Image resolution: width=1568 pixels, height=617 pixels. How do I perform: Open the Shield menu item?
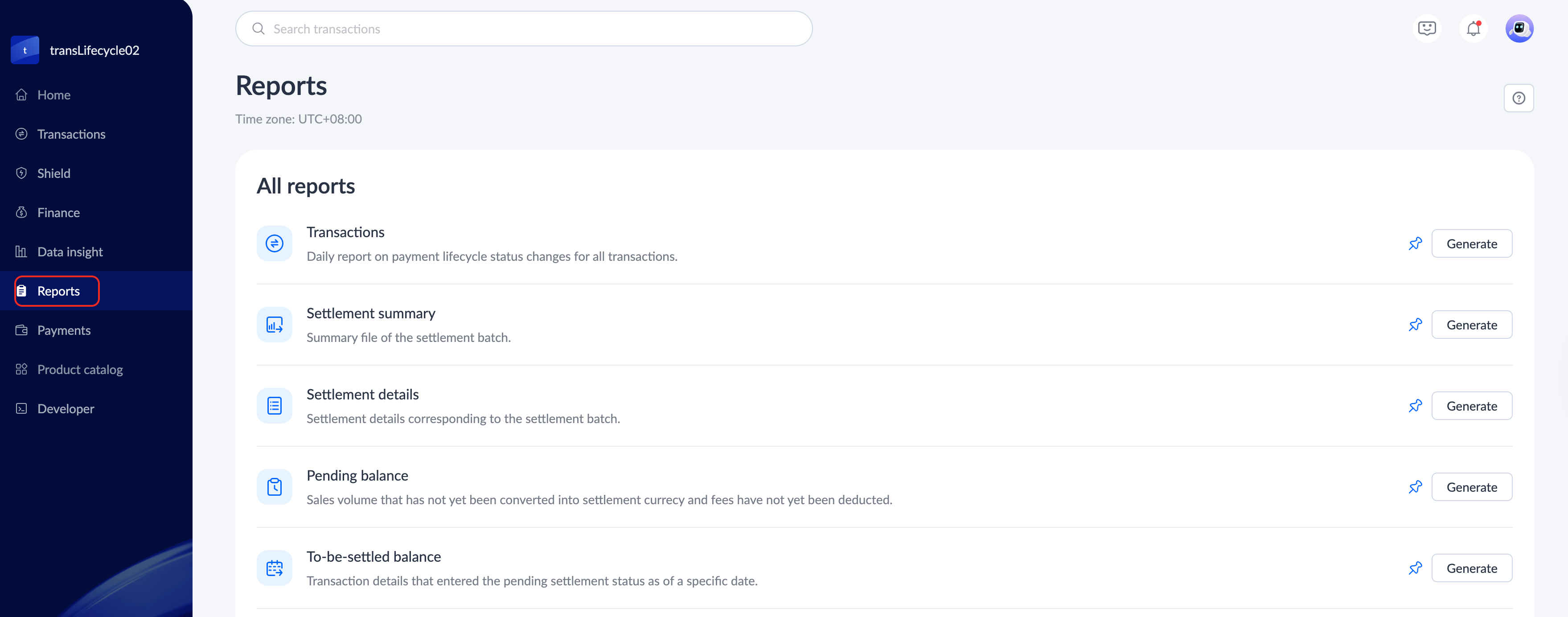click(x=53, y=173)
